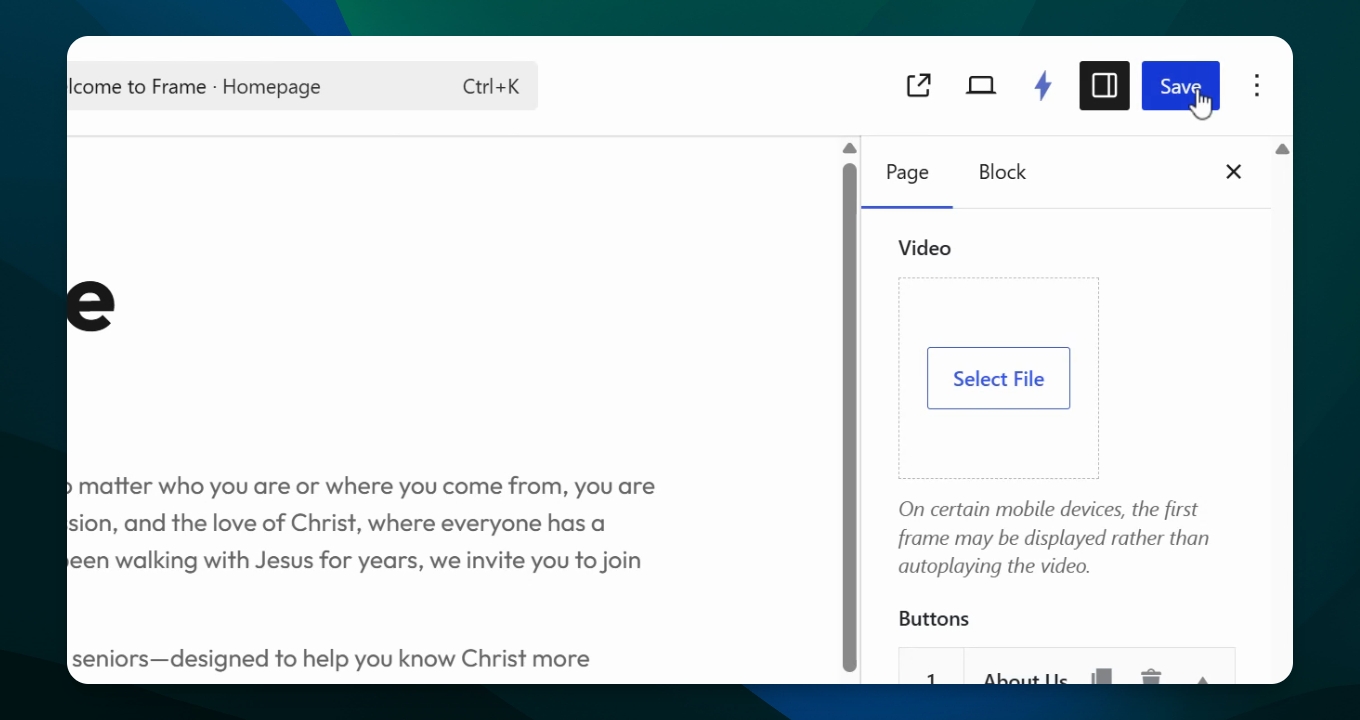
Task: Click the editor canvas vertical scrollbar
Action: click(849, 417)
